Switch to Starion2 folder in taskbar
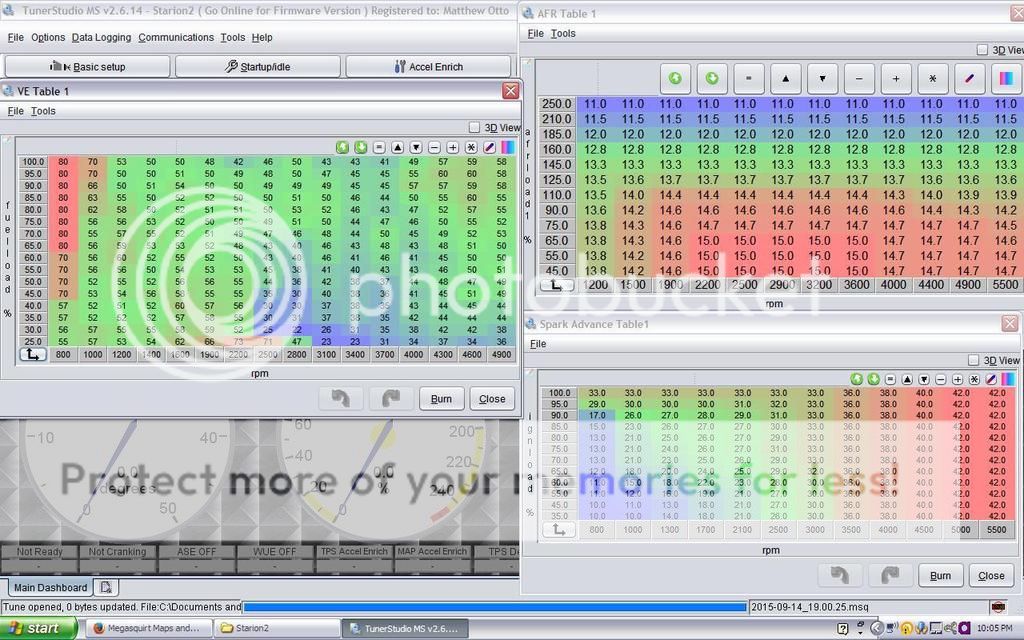The image size is (1024, 640). click(x=277, y=628)
